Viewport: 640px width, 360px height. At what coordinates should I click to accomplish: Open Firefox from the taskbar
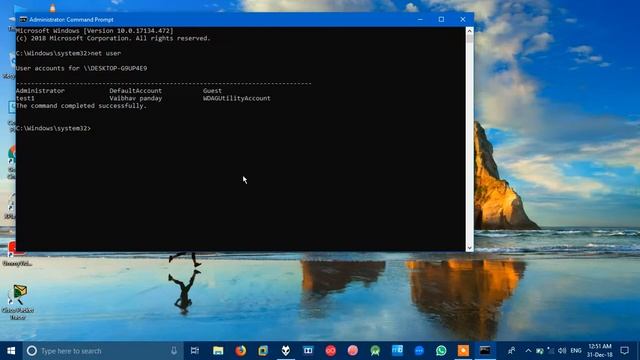[240, 351]
